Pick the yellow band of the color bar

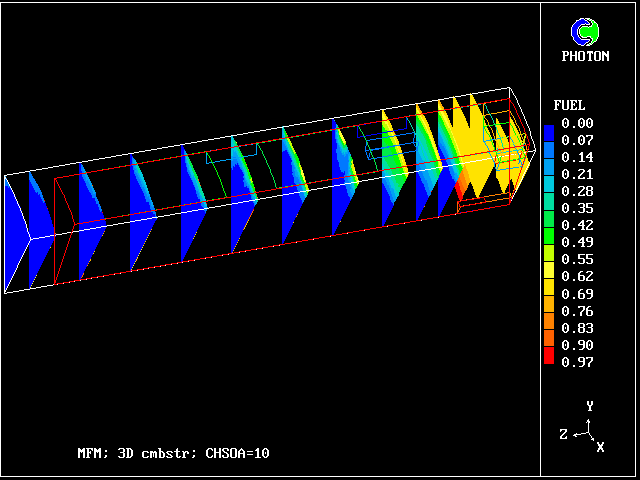549,268
